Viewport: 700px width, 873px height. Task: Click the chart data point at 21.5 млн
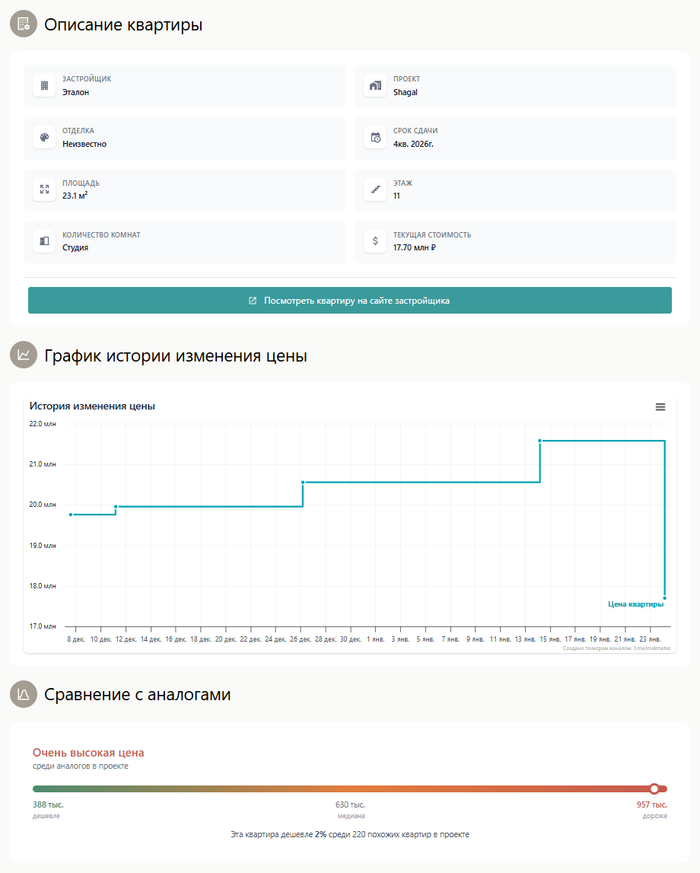point(540,440)
